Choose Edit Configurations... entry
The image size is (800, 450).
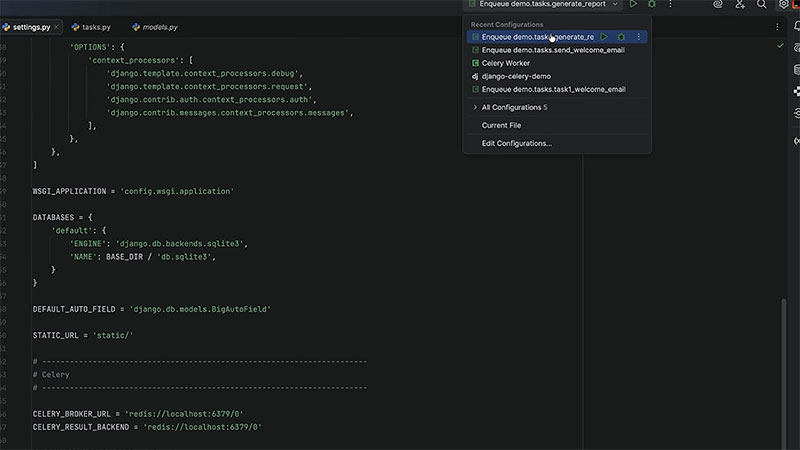coord(516,144)
